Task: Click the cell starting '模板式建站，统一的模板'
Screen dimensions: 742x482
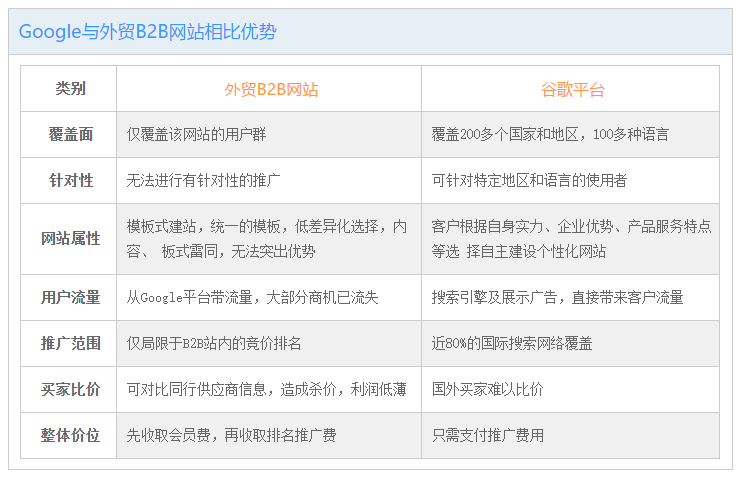Action: tap(267, 239)
